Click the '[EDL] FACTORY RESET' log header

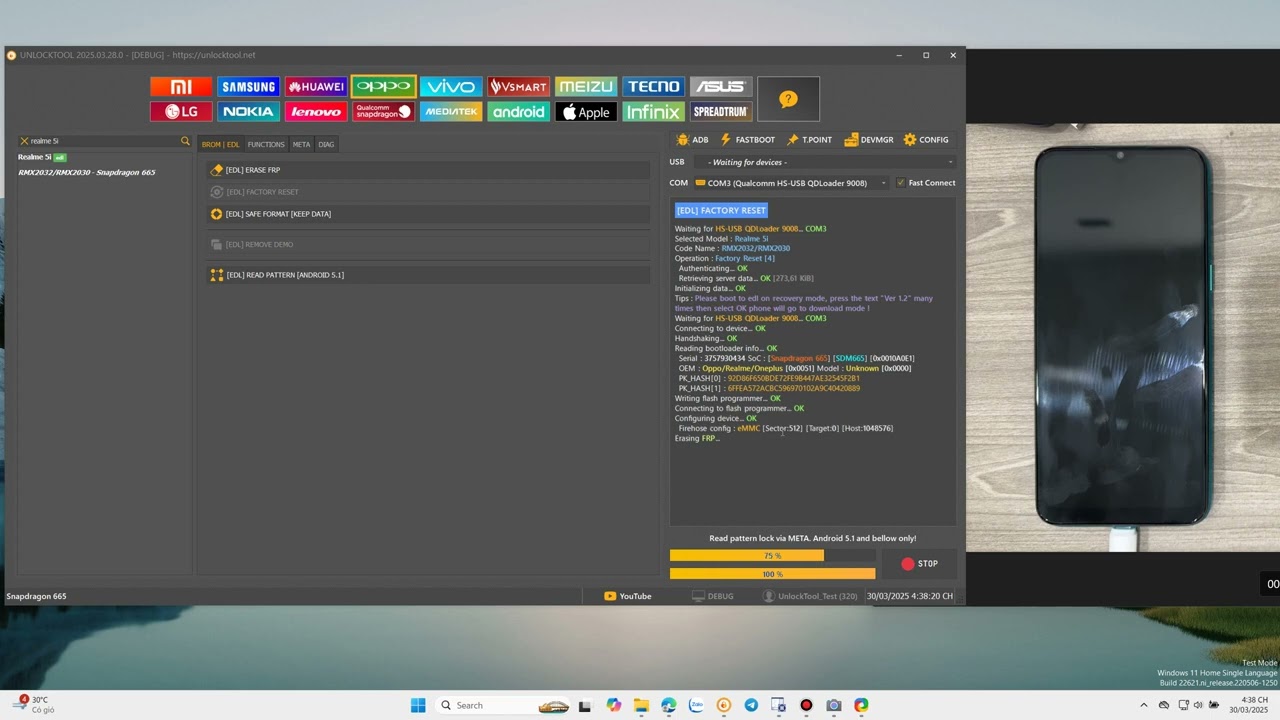pos(721,210)
